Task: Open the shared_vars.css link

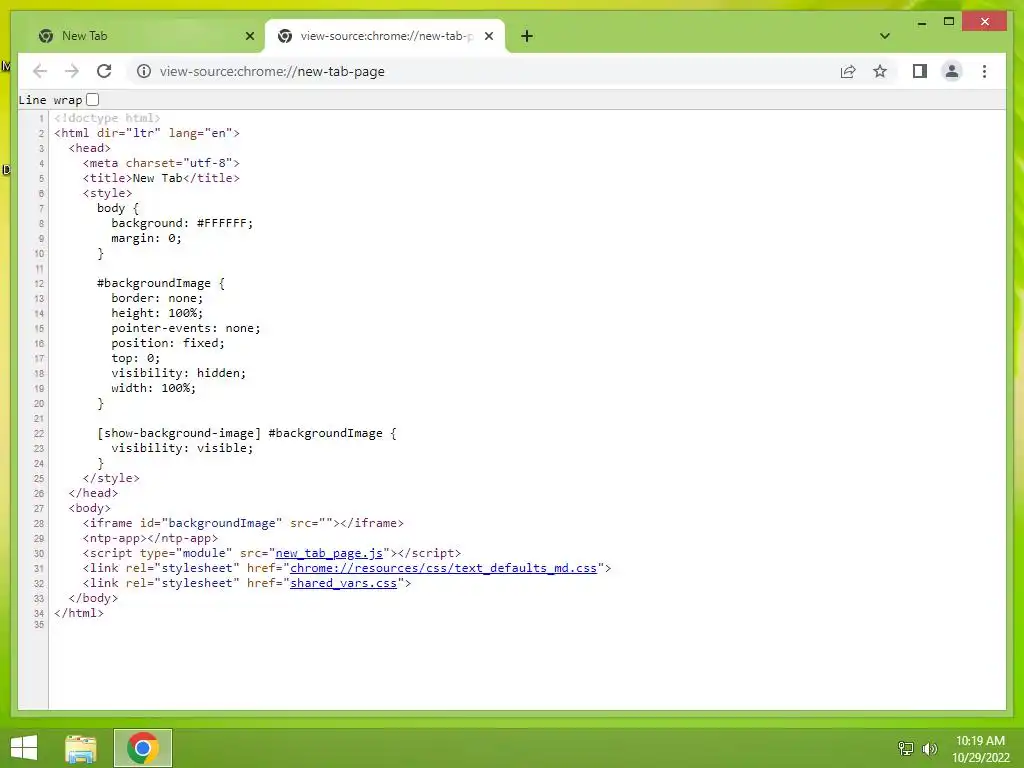Action: pos(344,583)
